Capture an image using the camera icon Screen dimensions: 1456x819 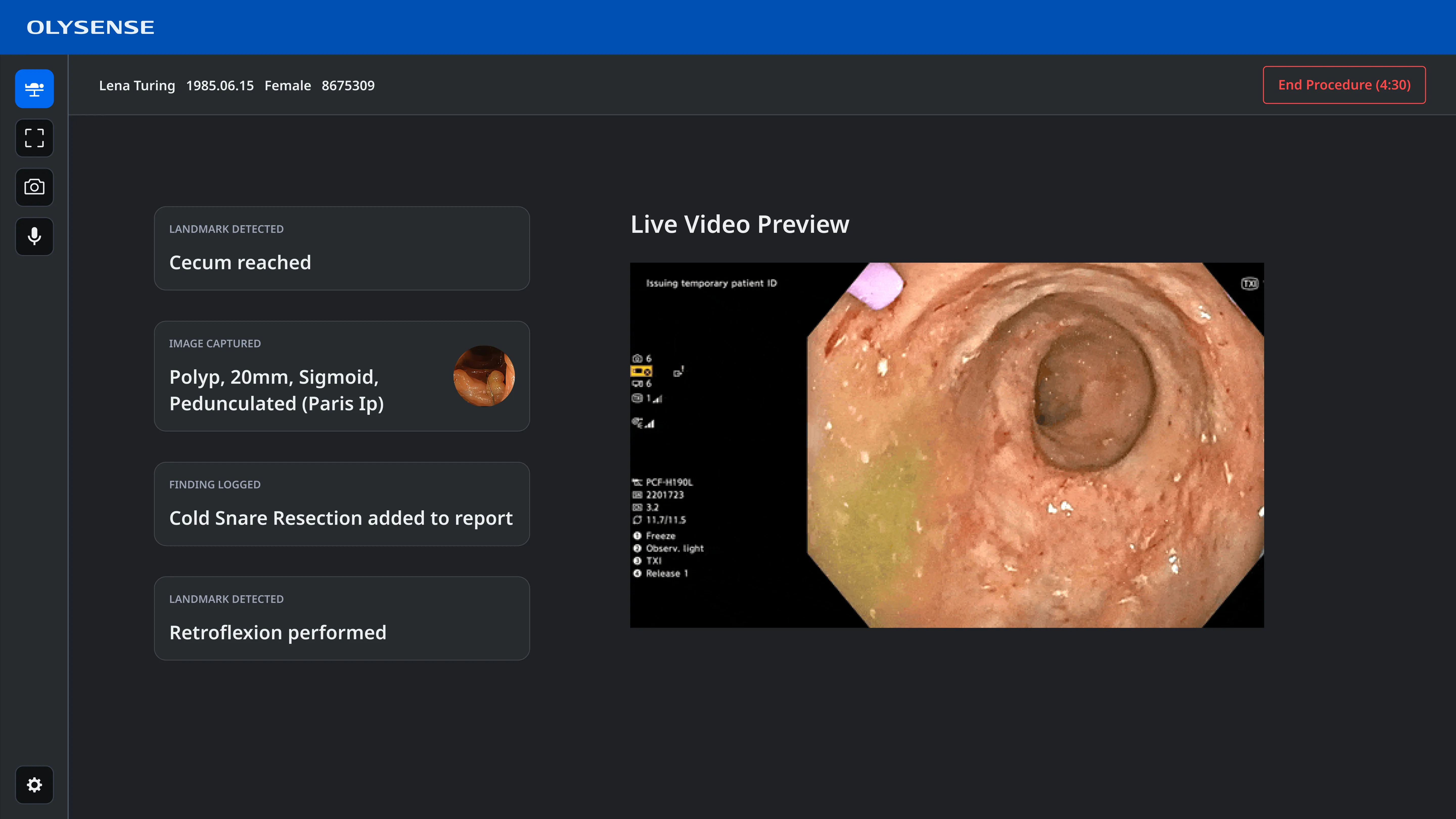34,187
